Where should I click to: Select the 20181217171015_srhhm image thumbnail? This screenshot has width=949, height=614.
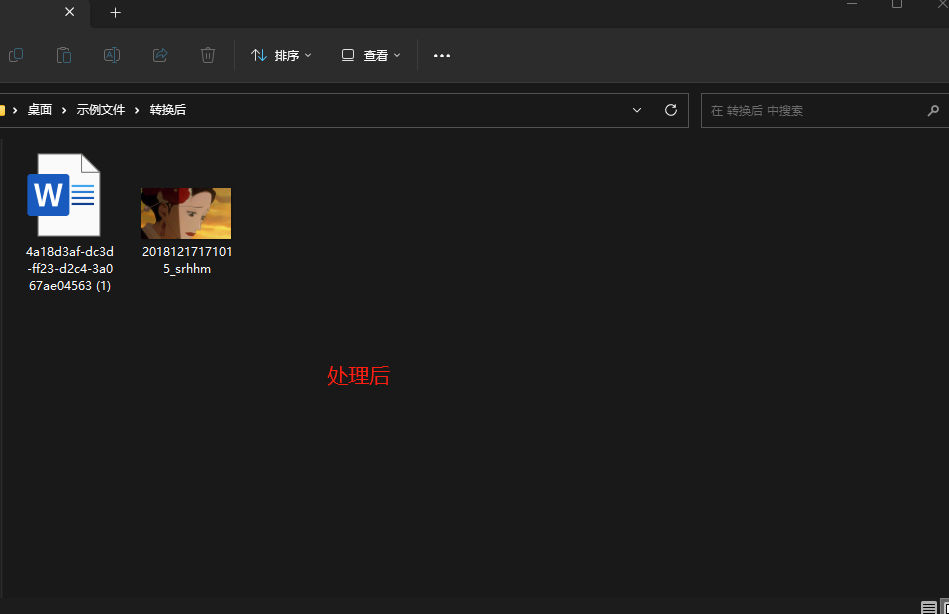pyautogui.click(x=186, y=212)
